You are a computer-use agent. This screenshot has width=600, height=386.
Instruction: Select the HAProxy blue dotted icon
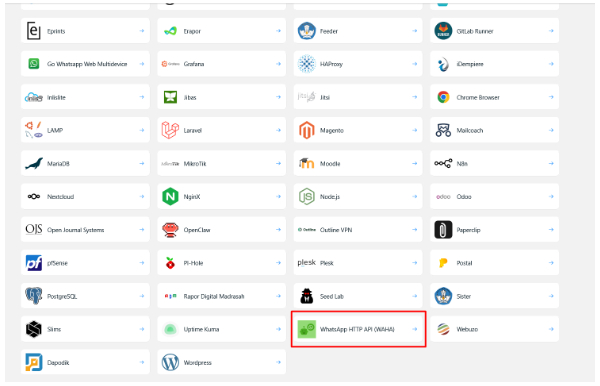pos(307,64)
